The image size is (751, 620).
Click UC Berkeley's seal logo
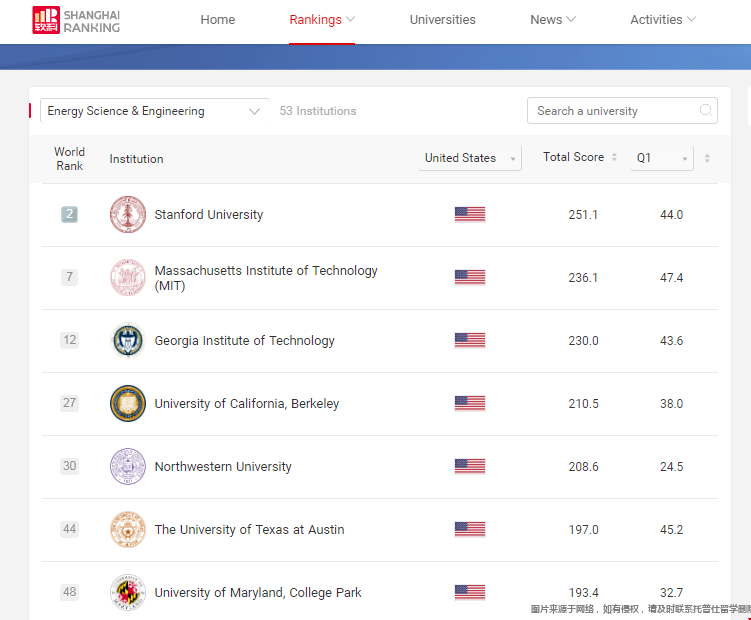pos(128,403)
